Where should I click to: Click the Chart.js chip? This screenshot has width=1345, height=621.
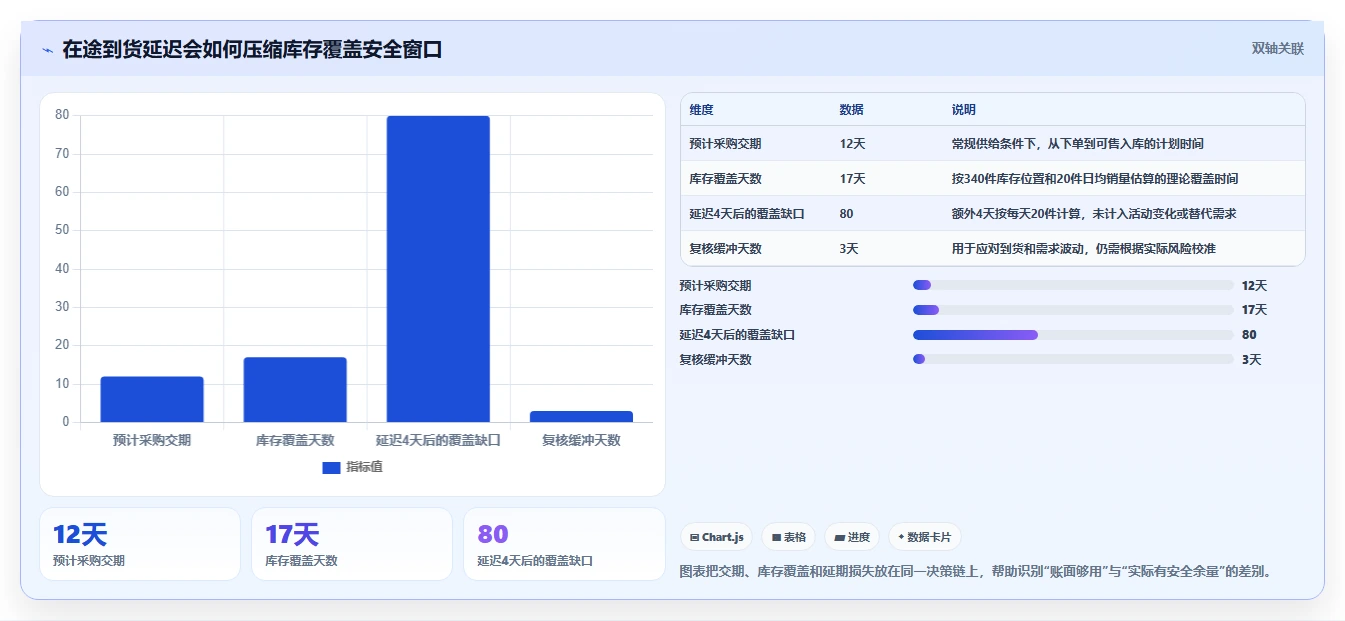click(x=717, y=537)
